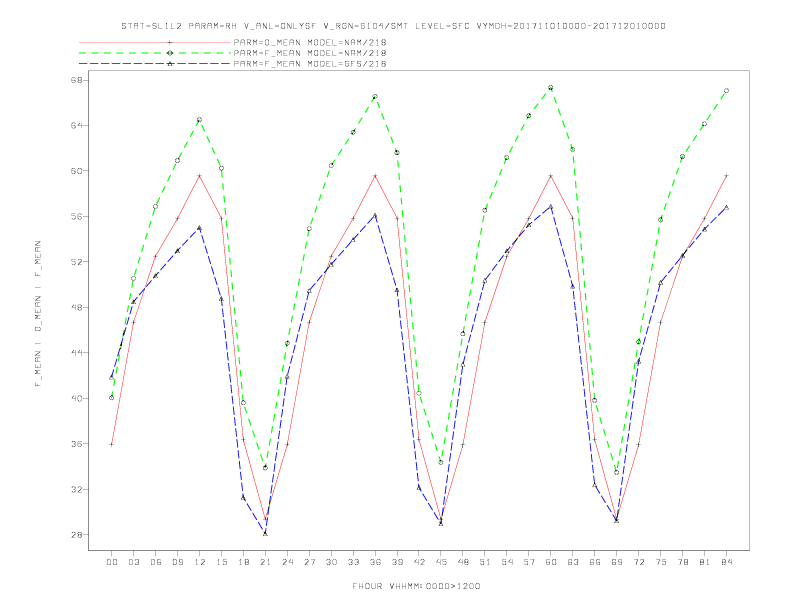Click the 52 tick label on the vertical axis
The width and height of the screenshot is (792, 612).
[x=76, y=262]
